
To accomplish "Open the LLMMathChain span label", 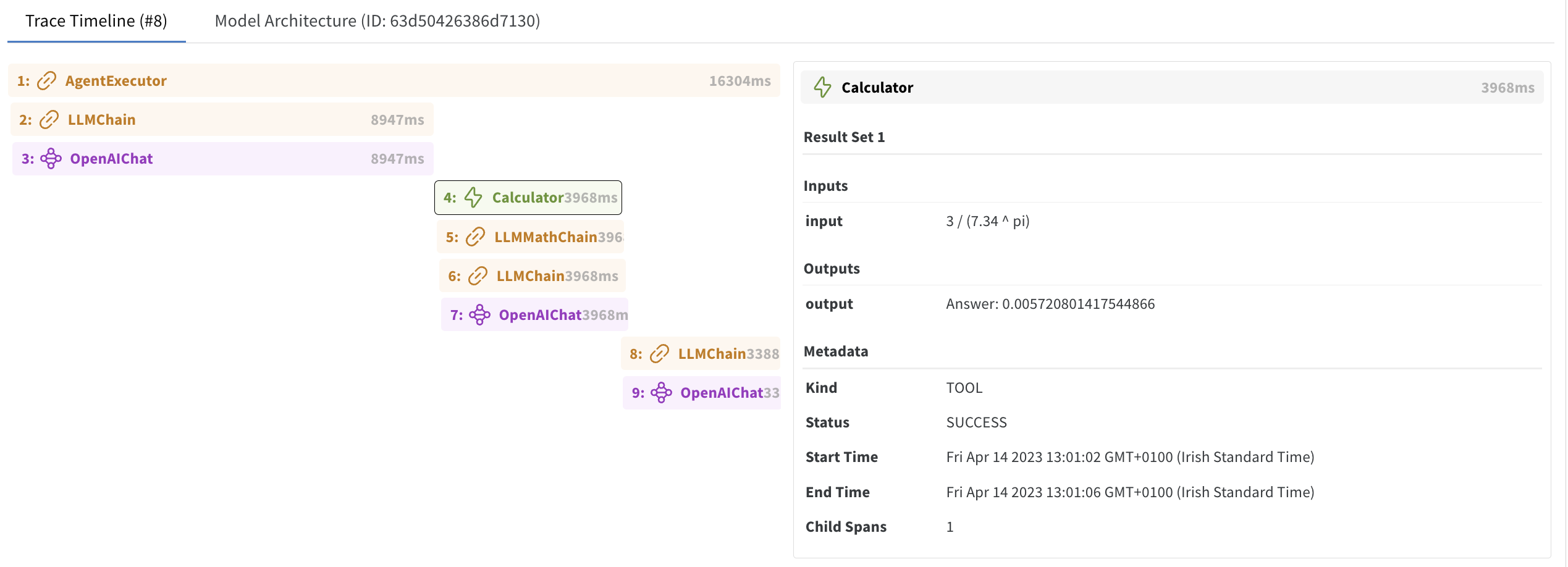I will [x=545, y=237].
